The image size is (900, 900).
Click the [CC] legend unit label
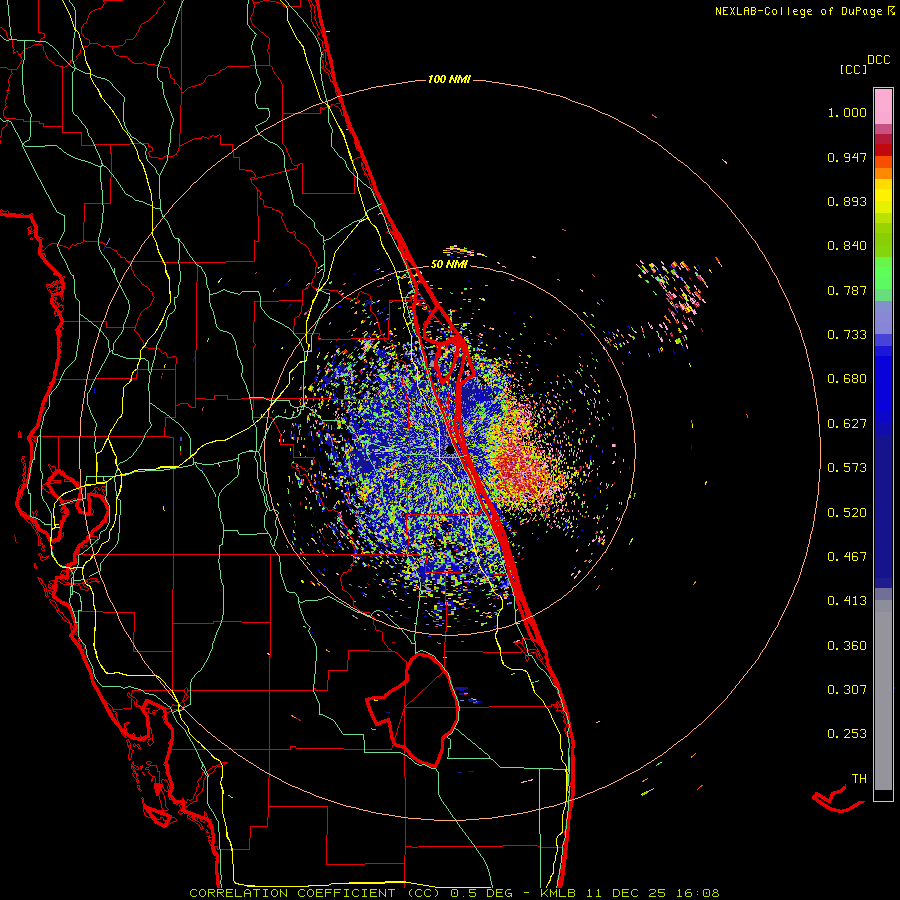point(853,69)
